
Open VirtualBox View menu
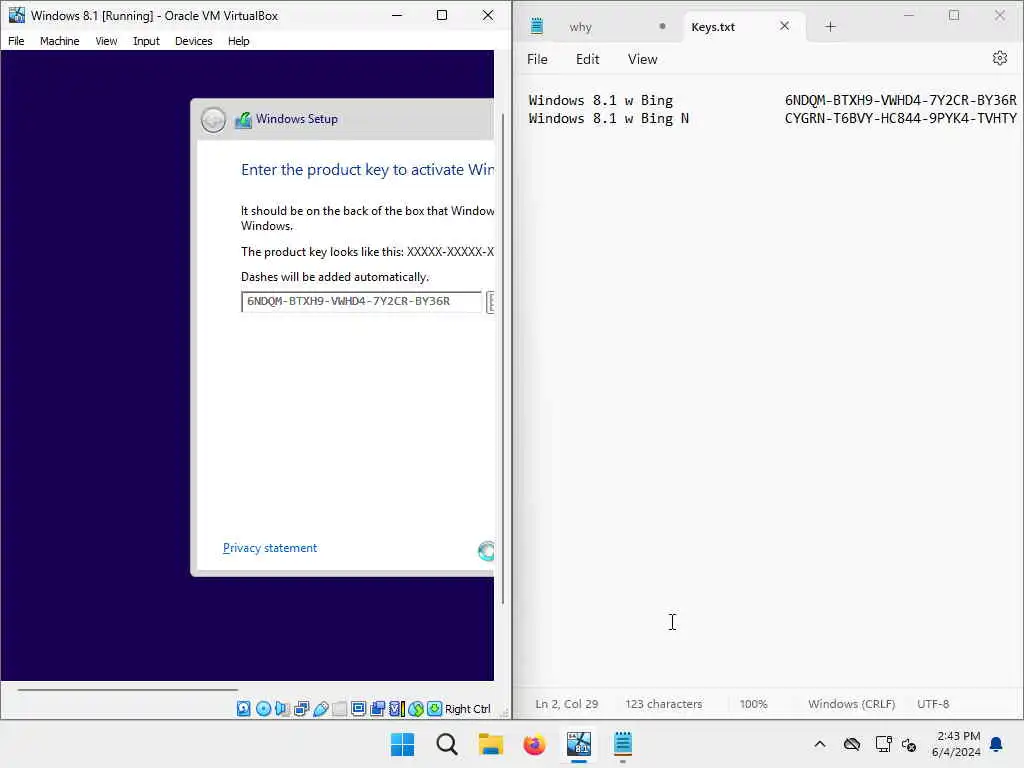[x=106, y=41]
